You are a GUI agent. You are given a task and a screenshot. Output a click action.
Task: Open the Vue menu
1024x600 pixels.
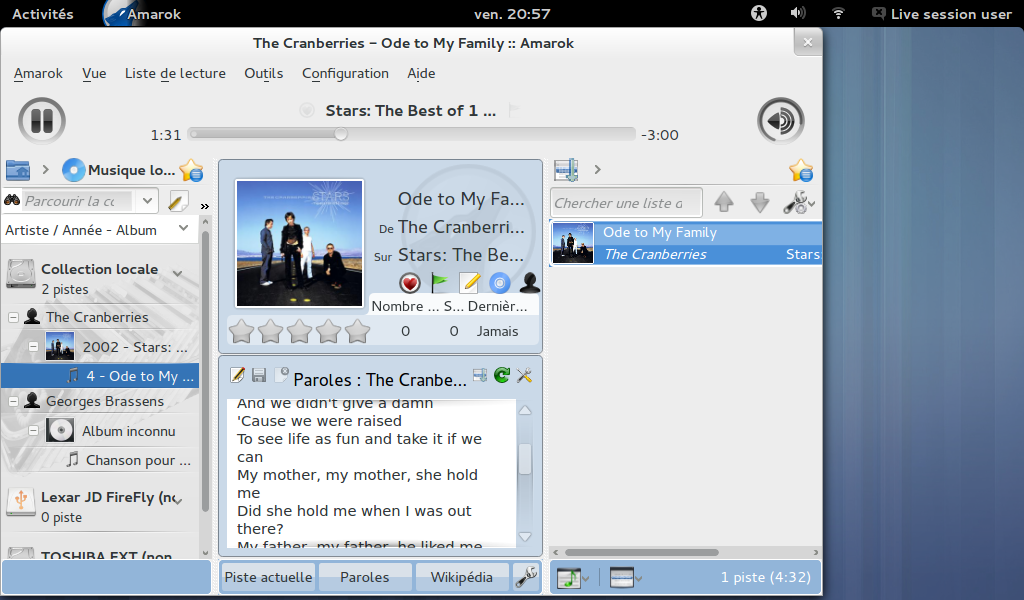click(94, 74)
